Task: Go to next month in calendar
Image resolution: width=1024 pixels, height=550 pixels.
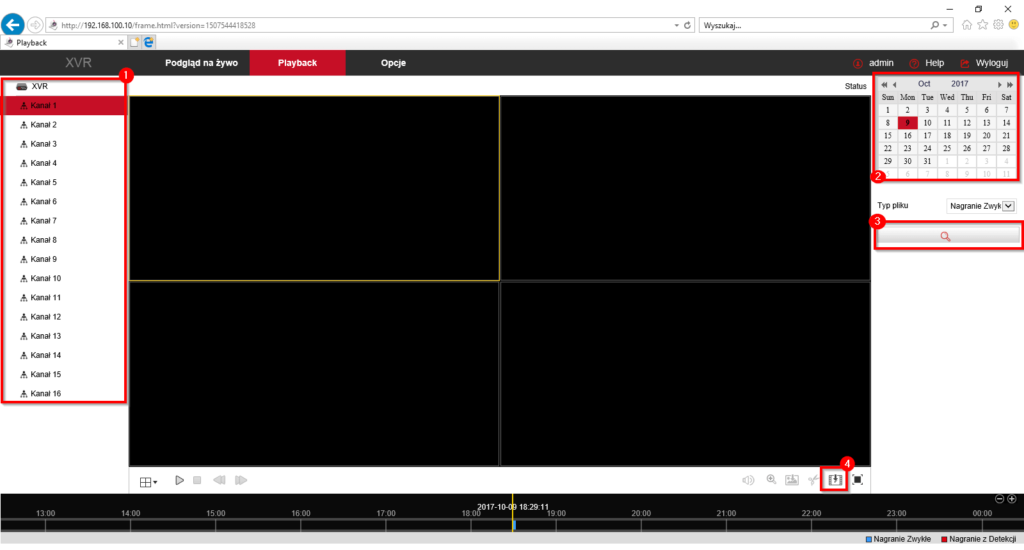Action: pyautogui.click(x=999, y=84)
